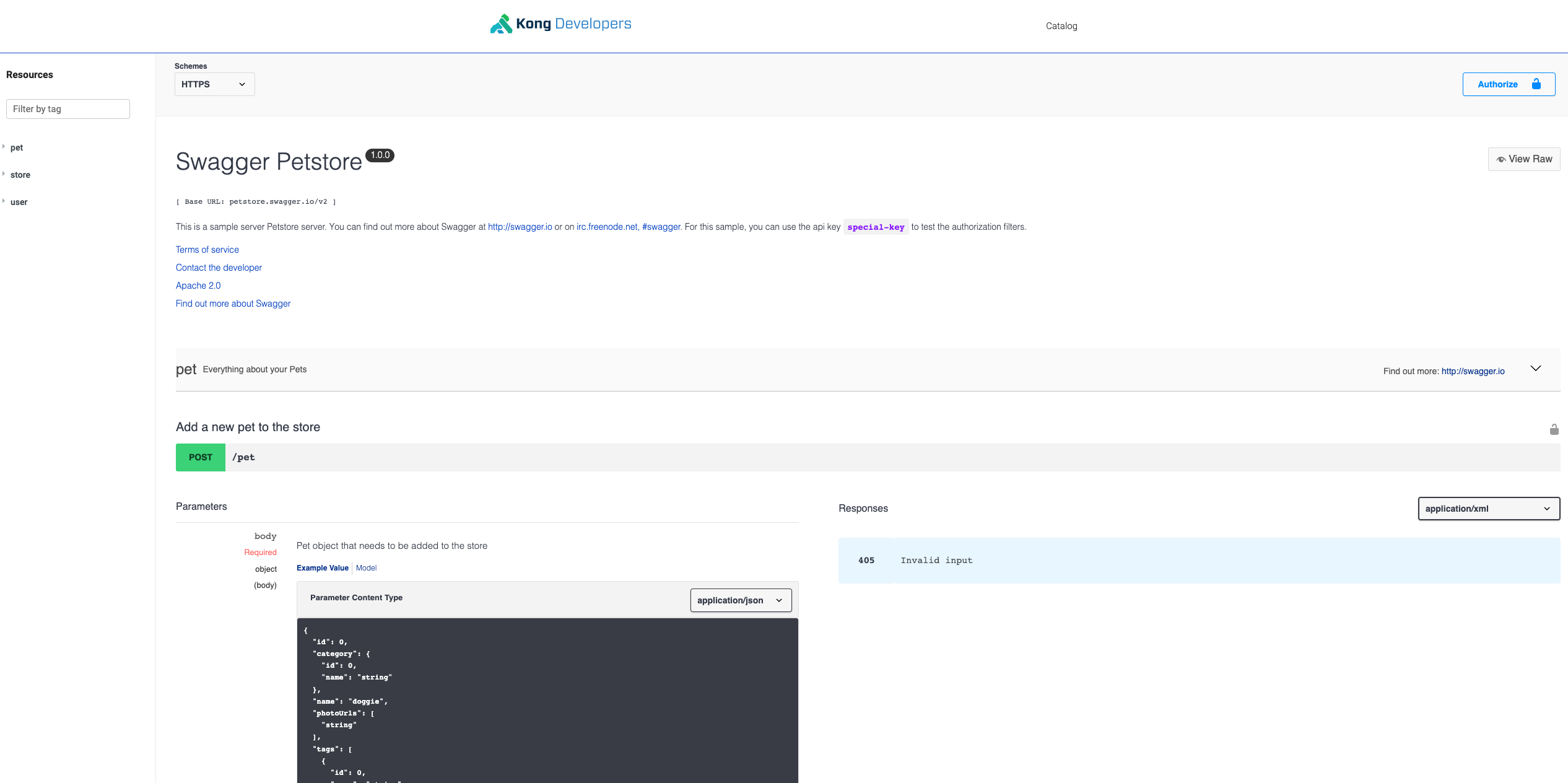Click the eye icon in the View Raw button
This screenshot has width=1568, height=783.
click(x=1501, y=159)
